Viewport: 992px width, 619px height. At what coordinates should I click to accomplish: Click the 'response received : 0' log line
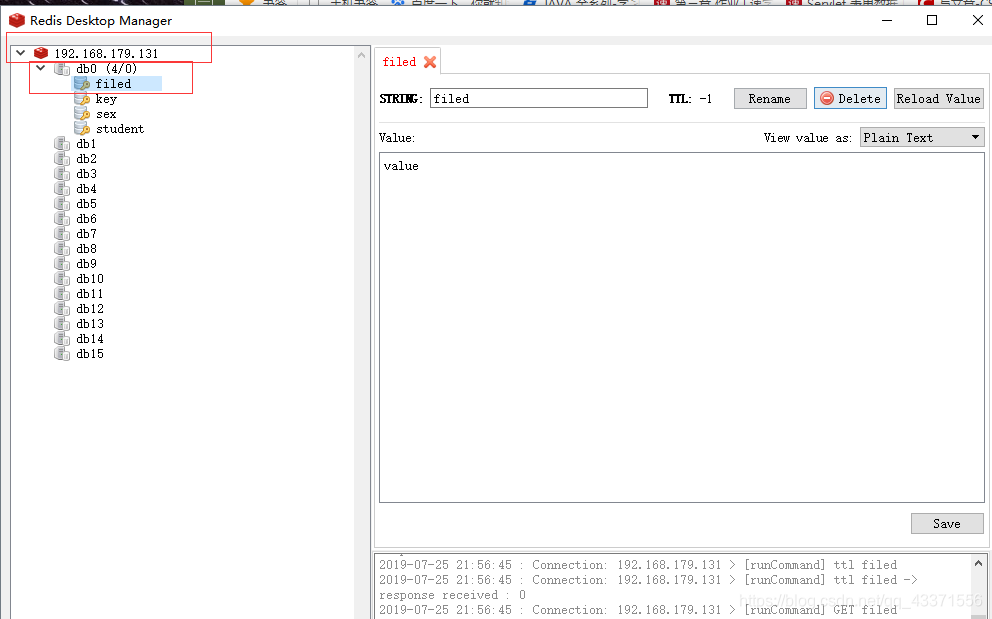pyautogui.click(x=452, y=595)
